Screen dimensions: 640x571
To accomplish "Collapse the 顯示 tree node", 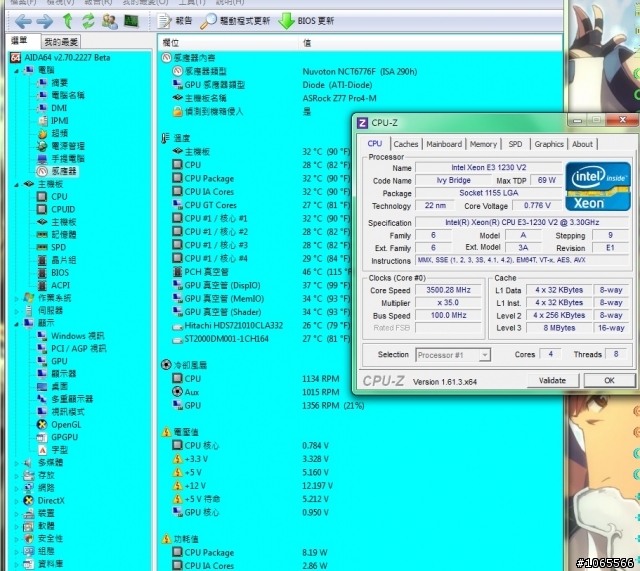I will click(17, 324).
